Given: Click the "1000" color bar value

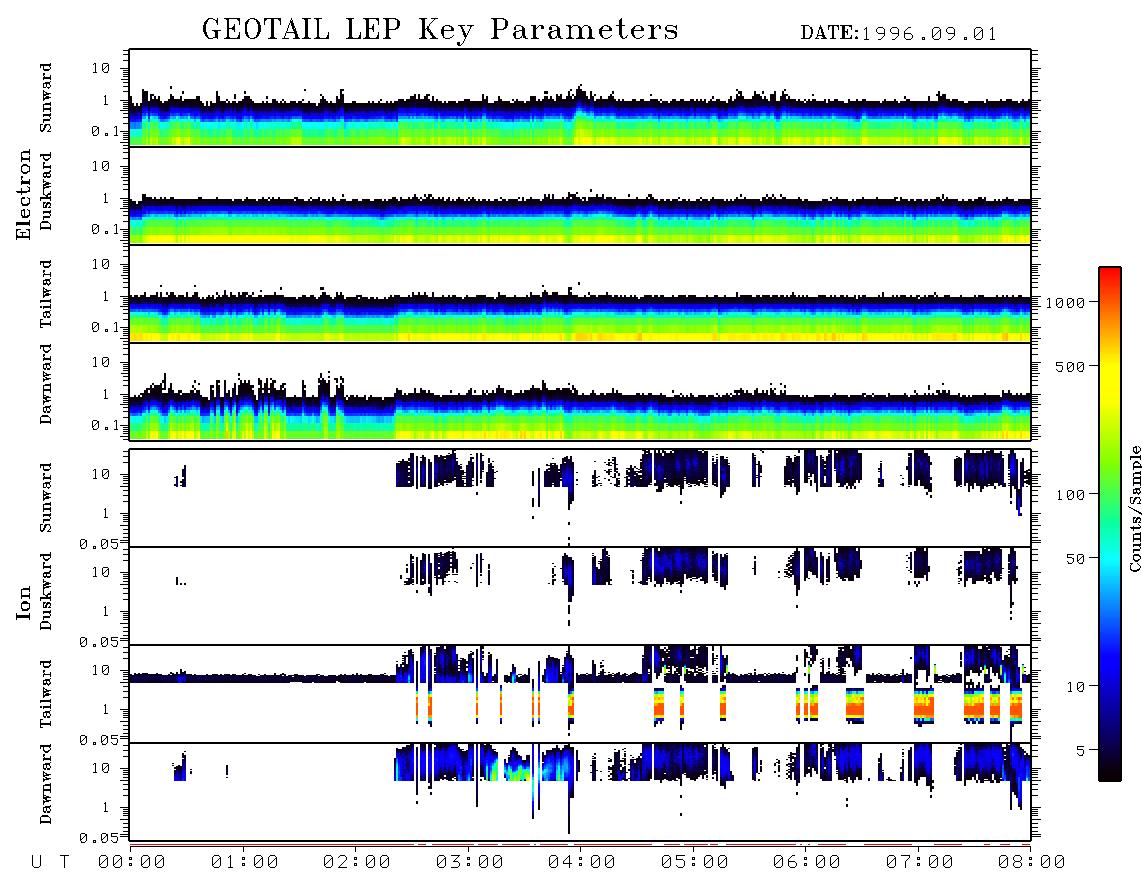Looking at the screenshot, I should 1065,302.
